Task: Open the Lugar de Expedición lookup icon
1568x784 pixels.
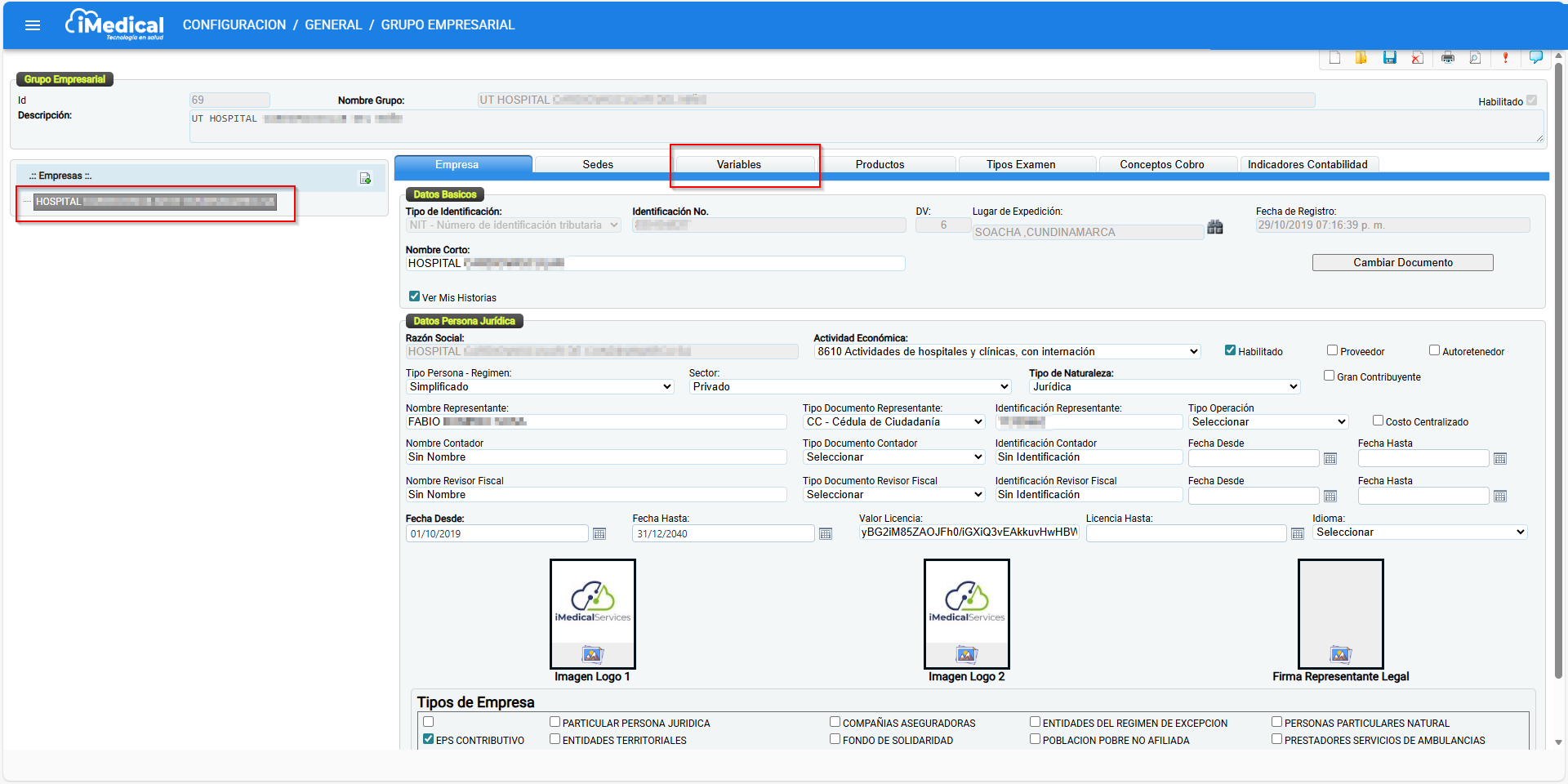Action: point(1215,227)
